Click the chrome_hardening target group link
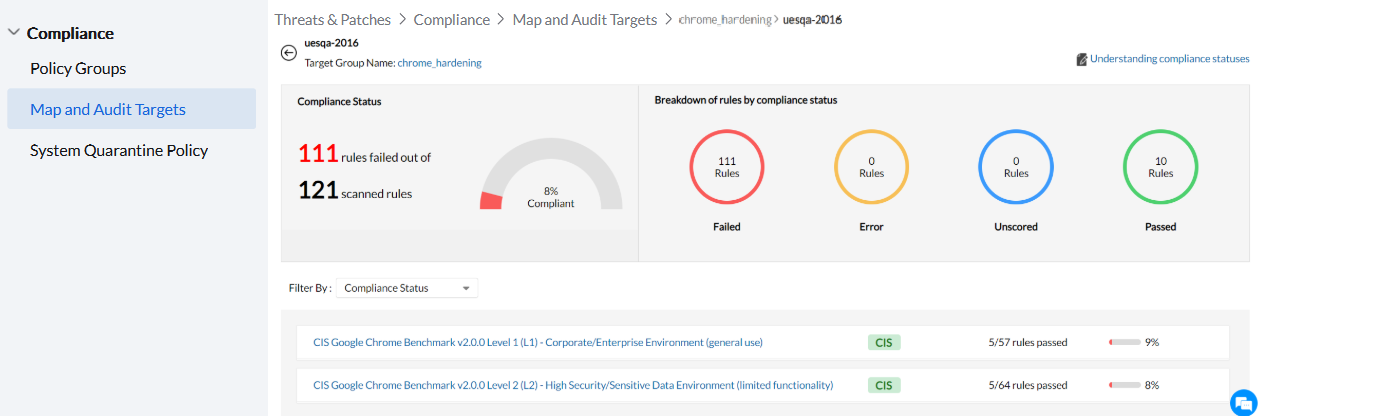 439,63
